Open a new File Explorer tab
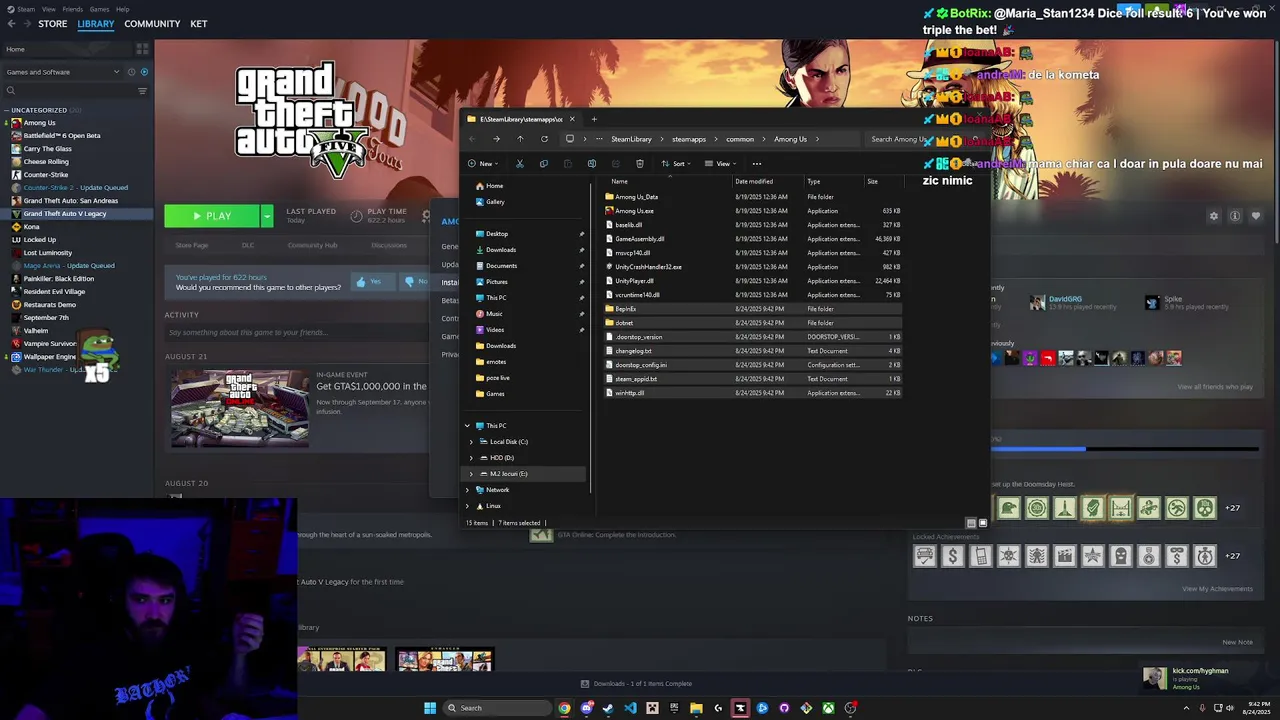 coord(594,119)
